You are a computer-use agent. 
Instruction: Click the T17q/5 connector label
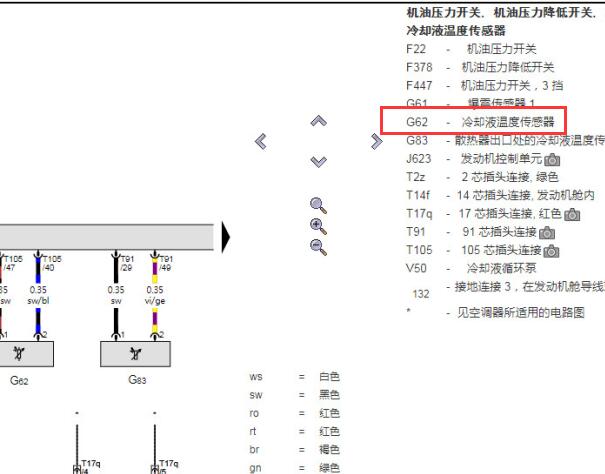pyautogui.click(x=168, y=466)
